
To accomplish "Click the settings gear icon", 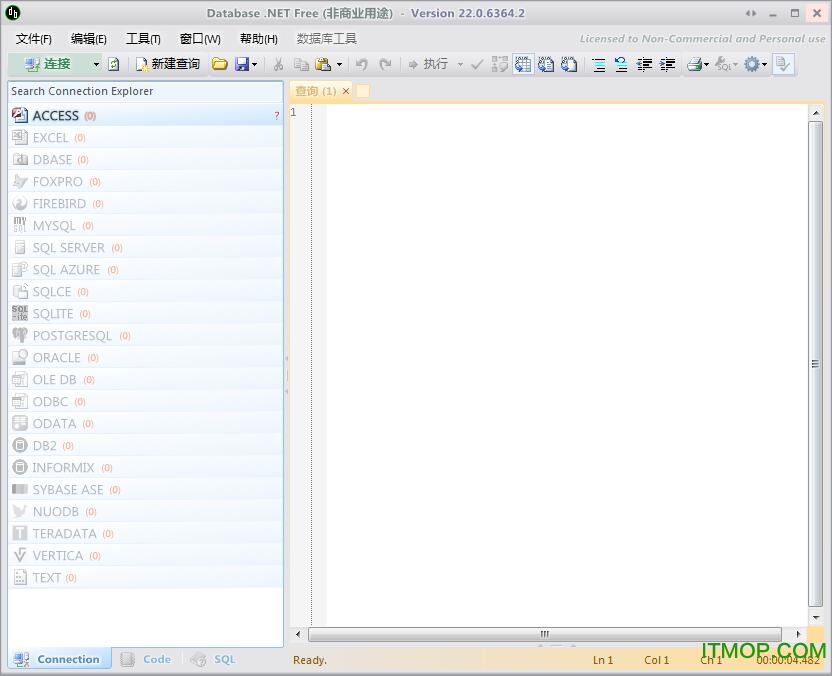I will (x=751, y=64).
